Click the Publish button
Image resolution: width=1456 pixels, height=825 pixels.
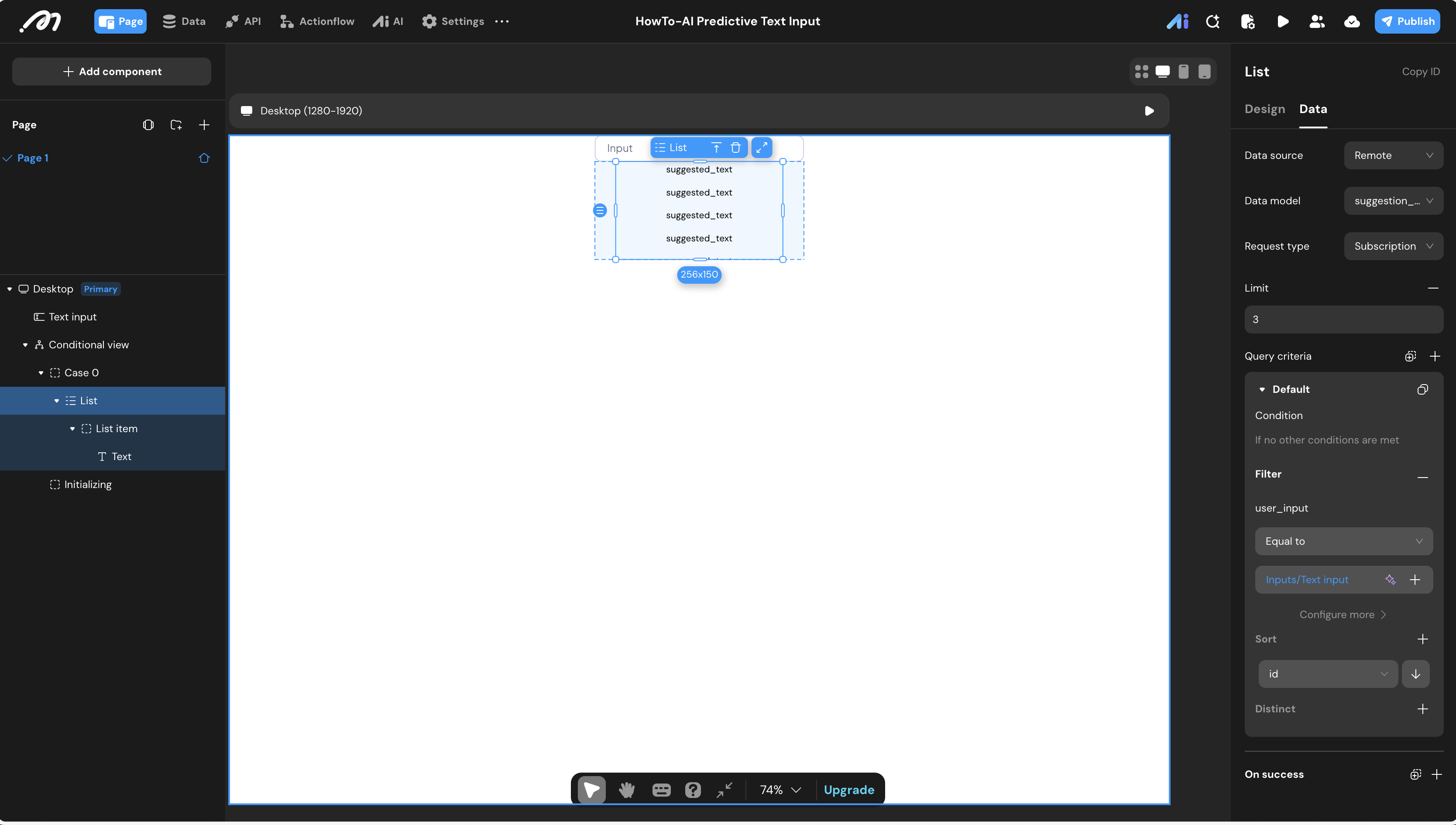point(1407,21)
